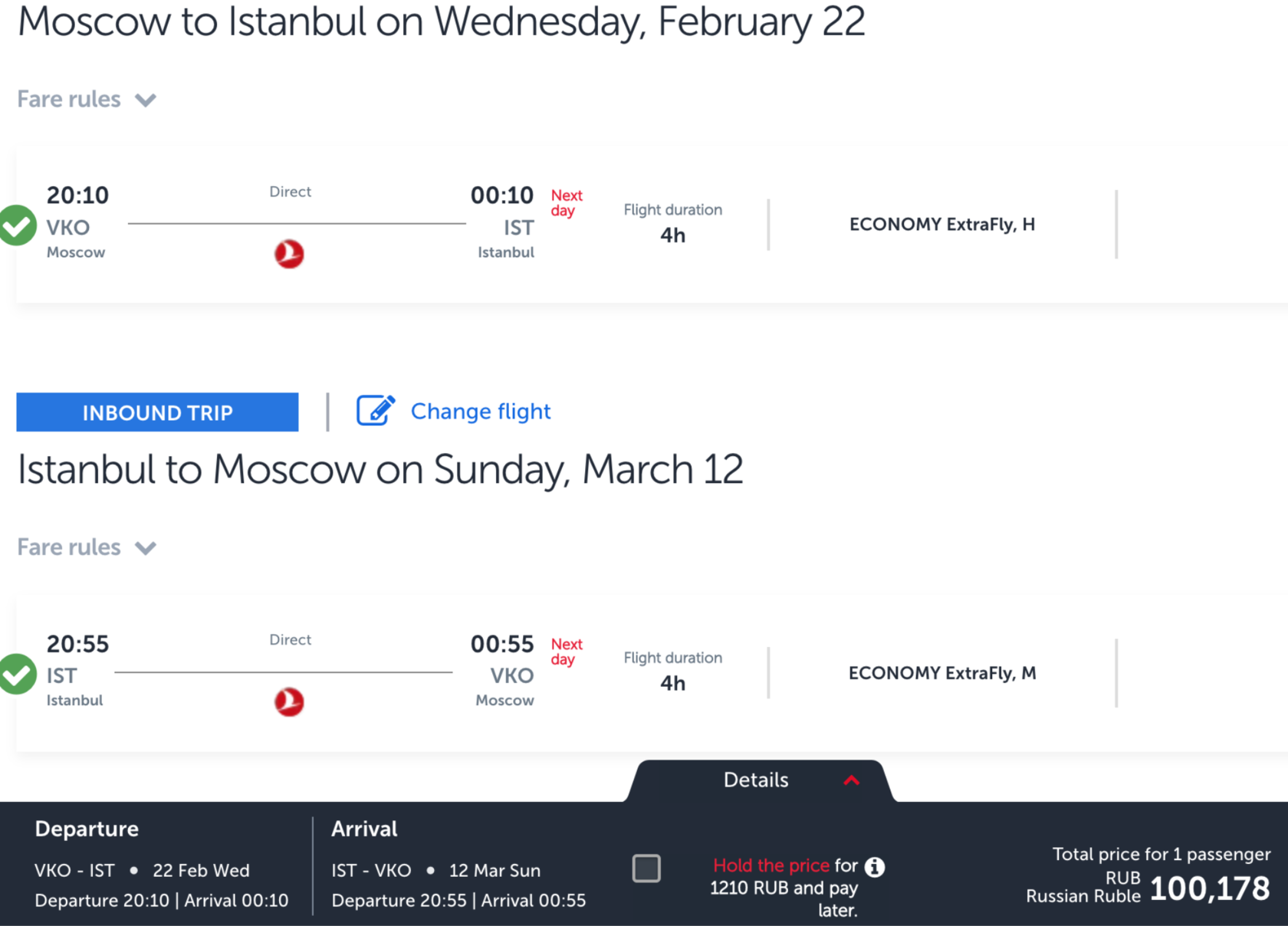The height and width of the screenshot is (926, 1288).
Task: Click ECONOMY ExtraFly, H fare class
Action: [x=942, y=225]
